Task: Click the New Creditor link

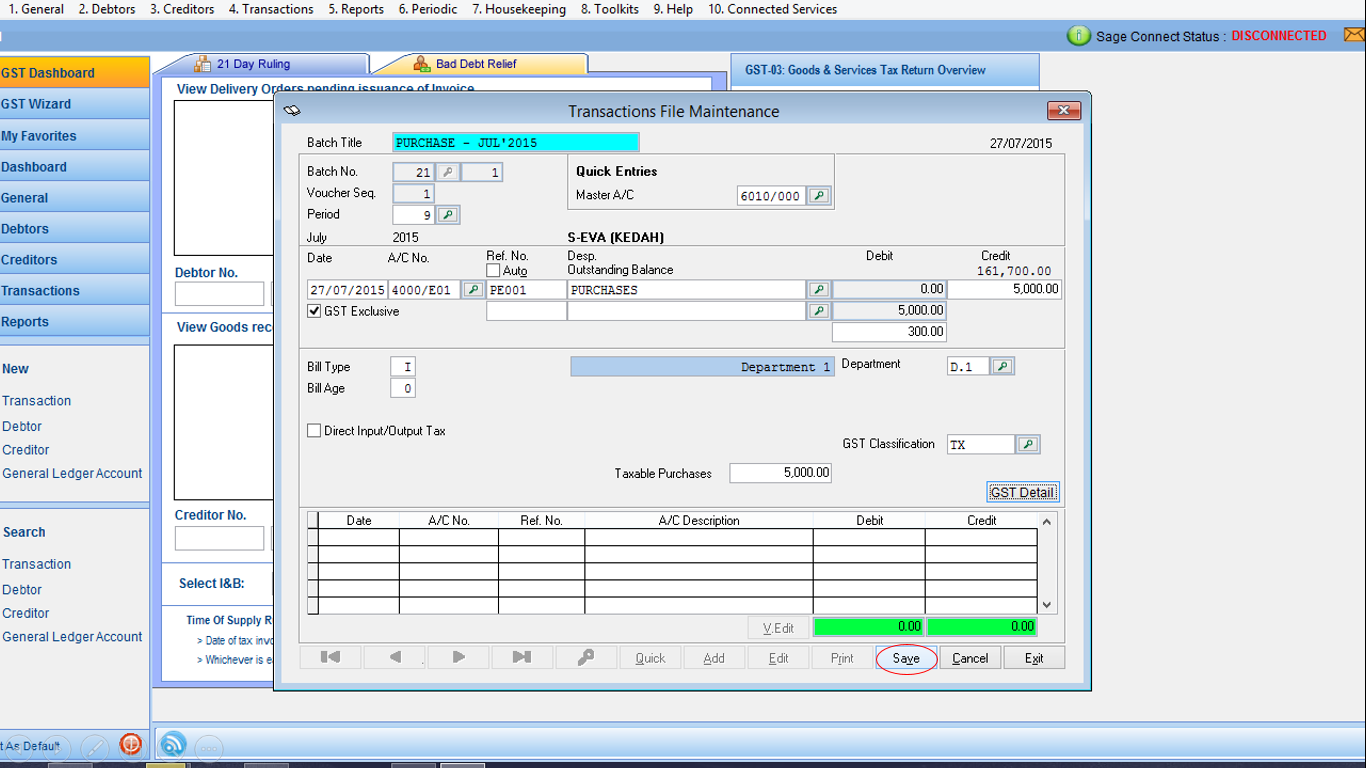Action: (x=26, y=450)
